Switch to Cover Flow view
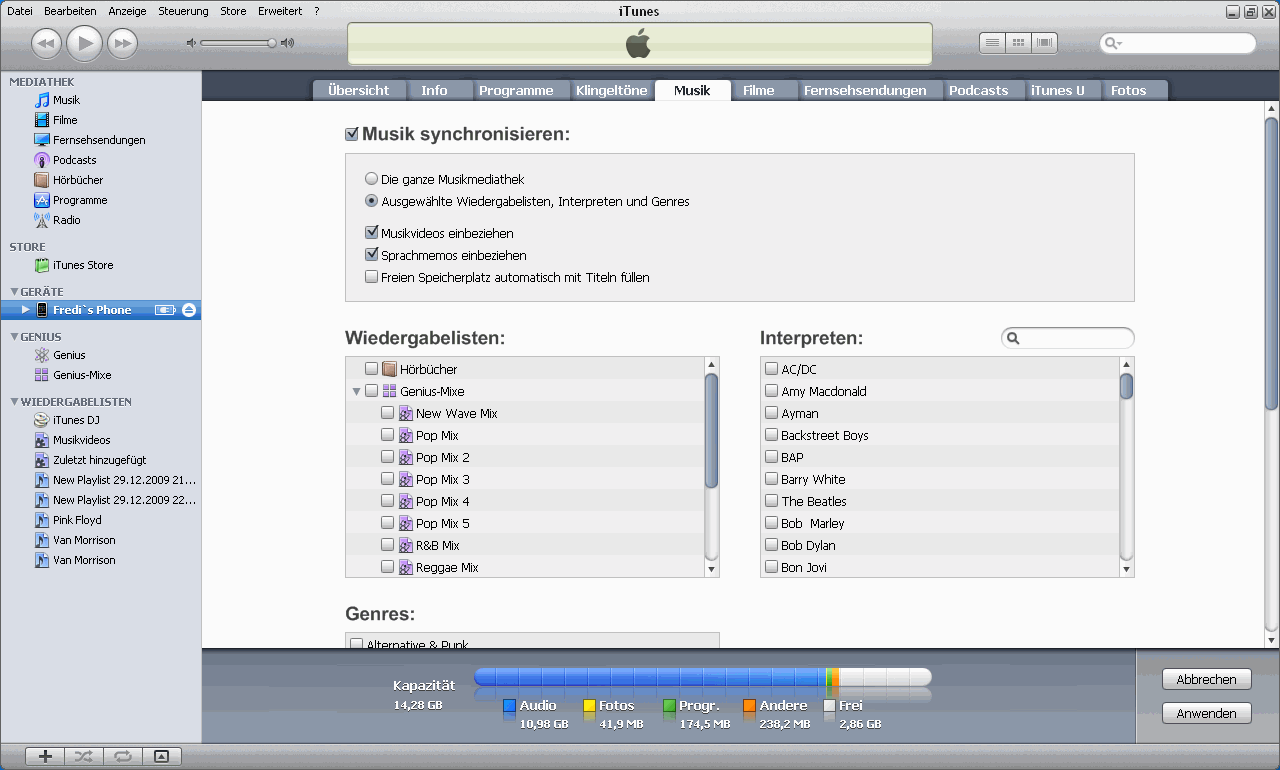This screenshot has width=1280, height=770. (x=1044, y=43)
